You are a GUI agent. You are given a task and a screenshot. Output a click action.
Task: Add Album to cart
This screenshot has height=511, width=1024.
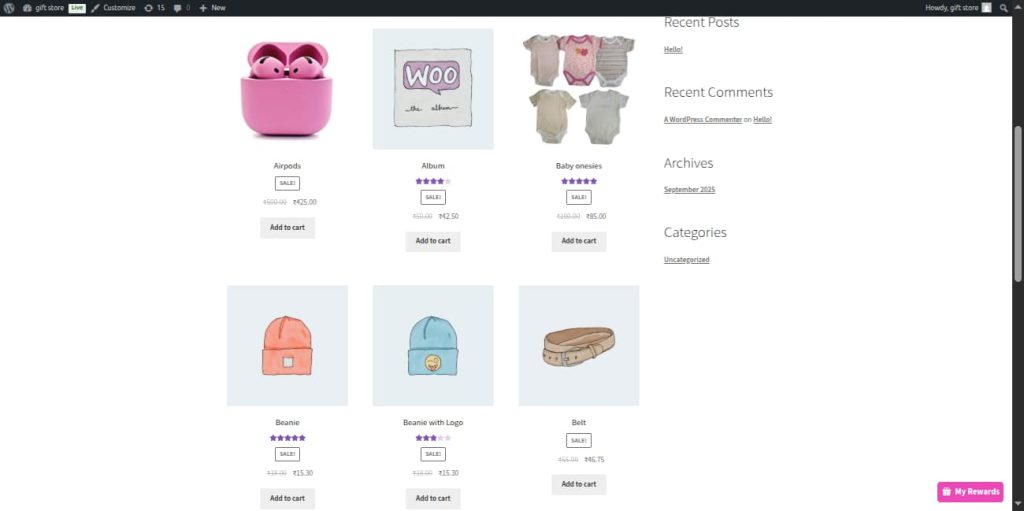433,241
